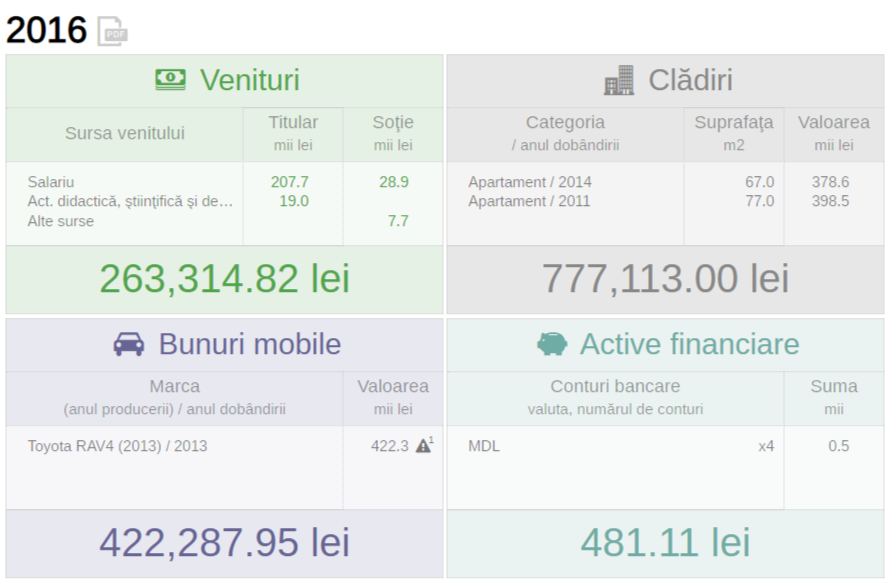The width and height of the screenshot is (887, 583).
Task: Select the Active financiare section title
Action: click(x=690, y=344)
